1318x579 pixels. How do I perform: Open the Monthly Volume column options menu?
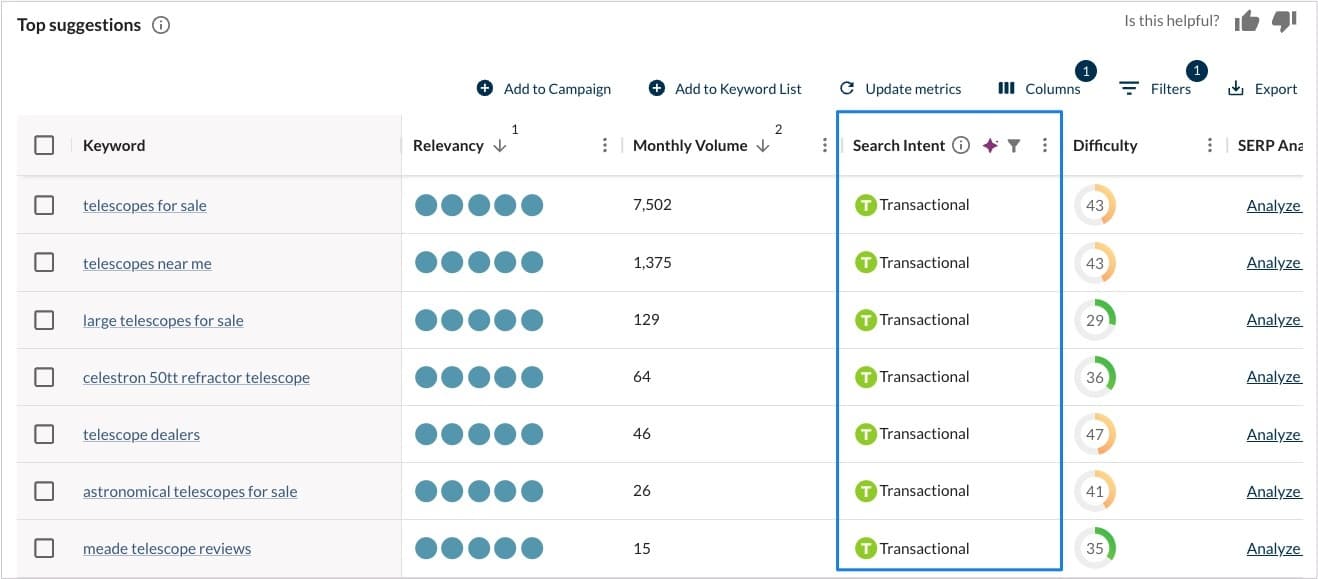pyautogui.click(x=825, y=145)
